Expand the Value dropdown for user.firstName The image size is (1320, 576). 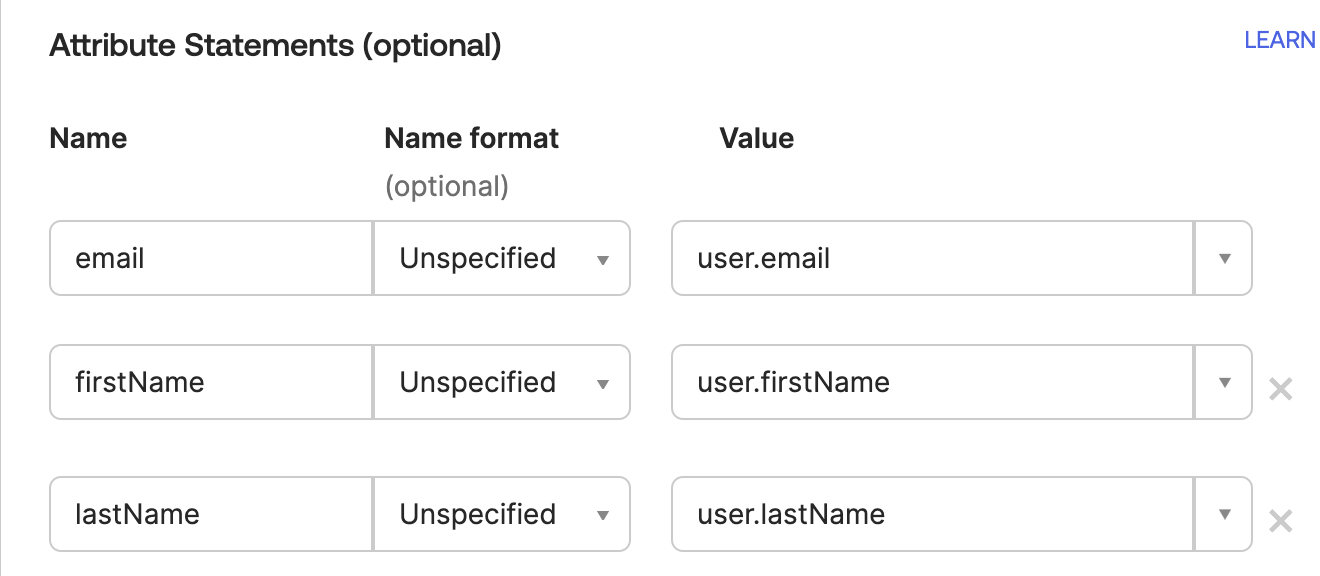tap(1223, 382)
